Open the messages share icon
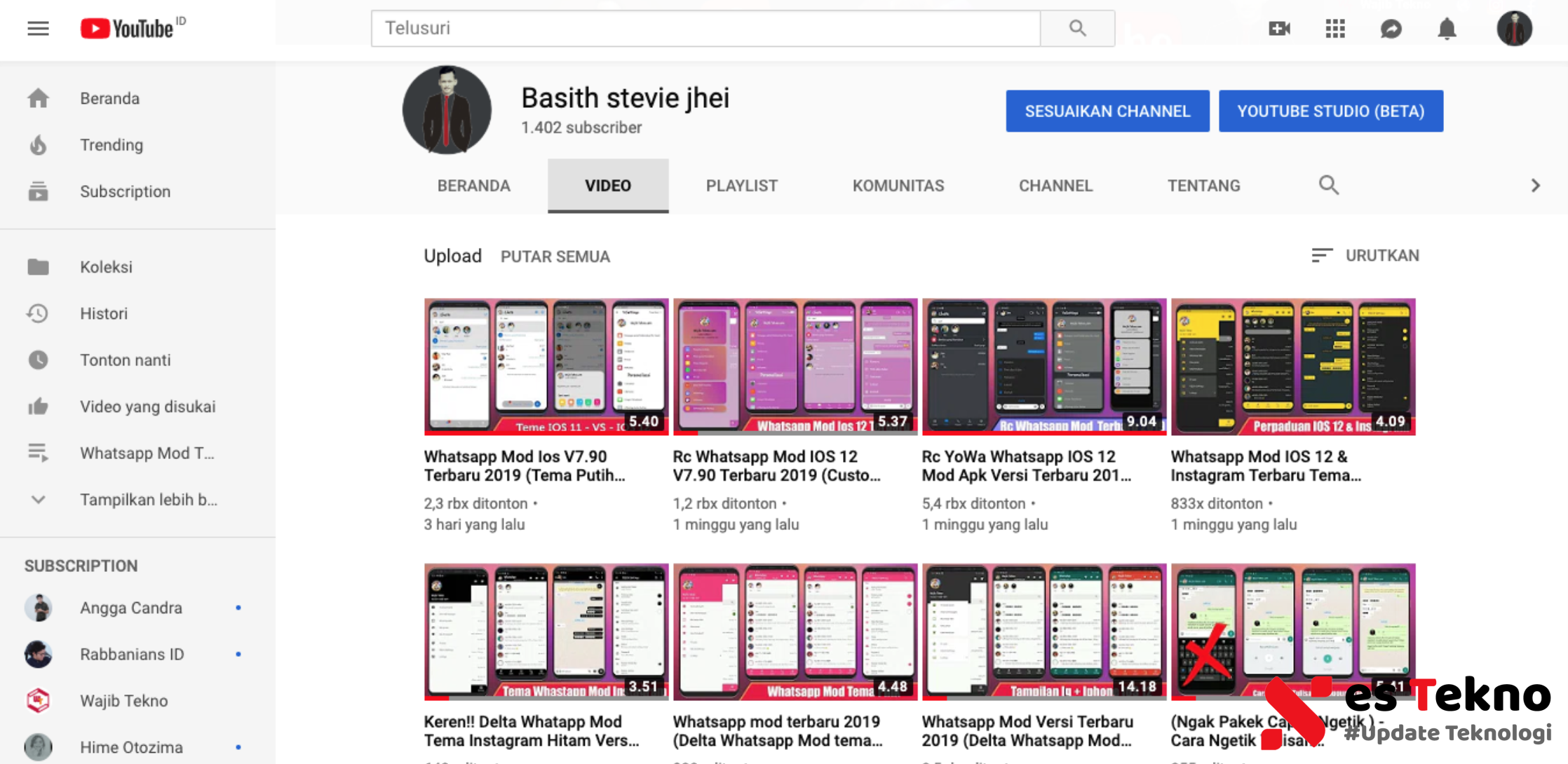Screen dimensions: 1568x764 1391,29
